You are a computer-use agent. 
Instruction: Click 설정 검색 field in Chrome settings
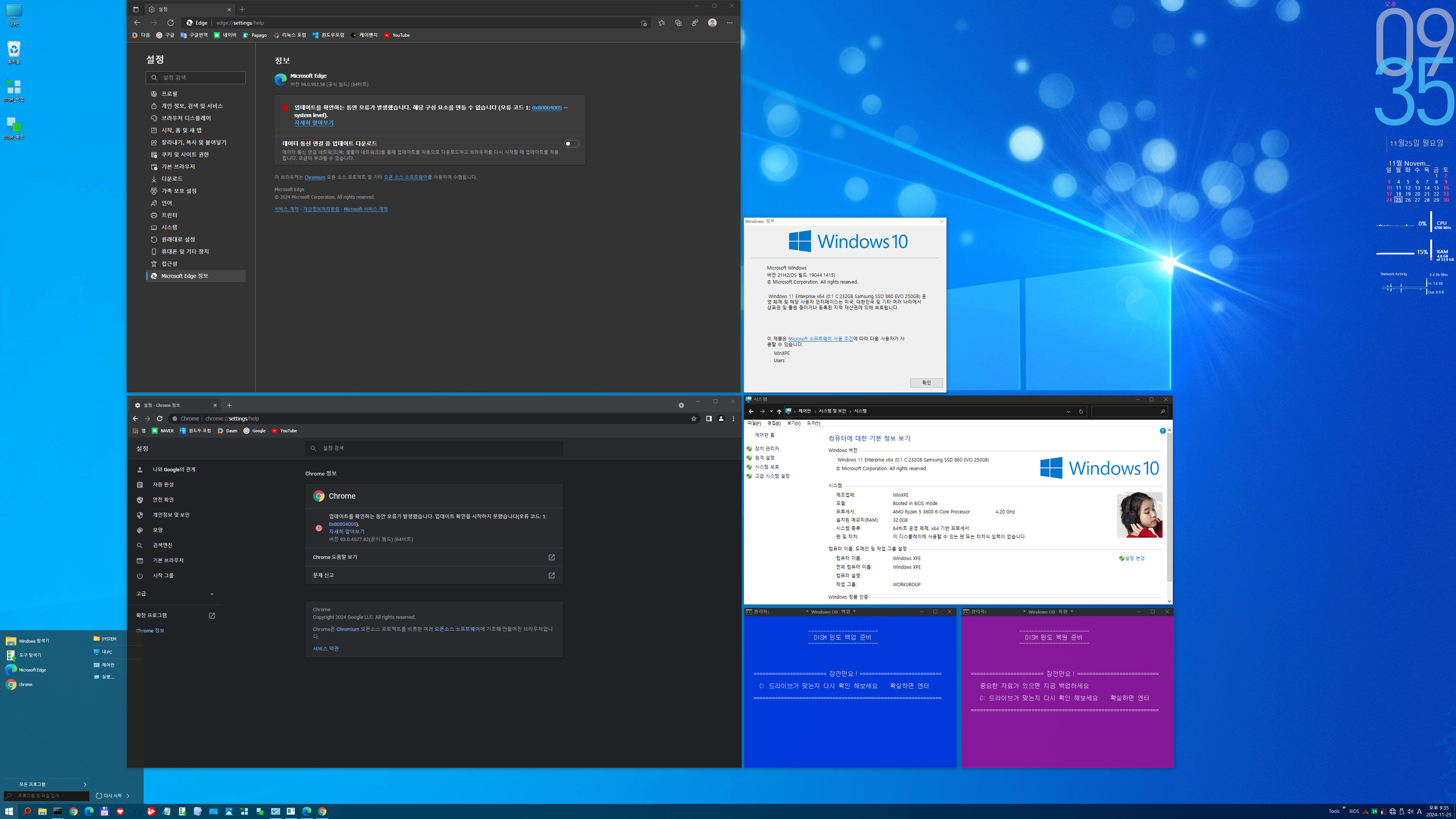[434, 448]
